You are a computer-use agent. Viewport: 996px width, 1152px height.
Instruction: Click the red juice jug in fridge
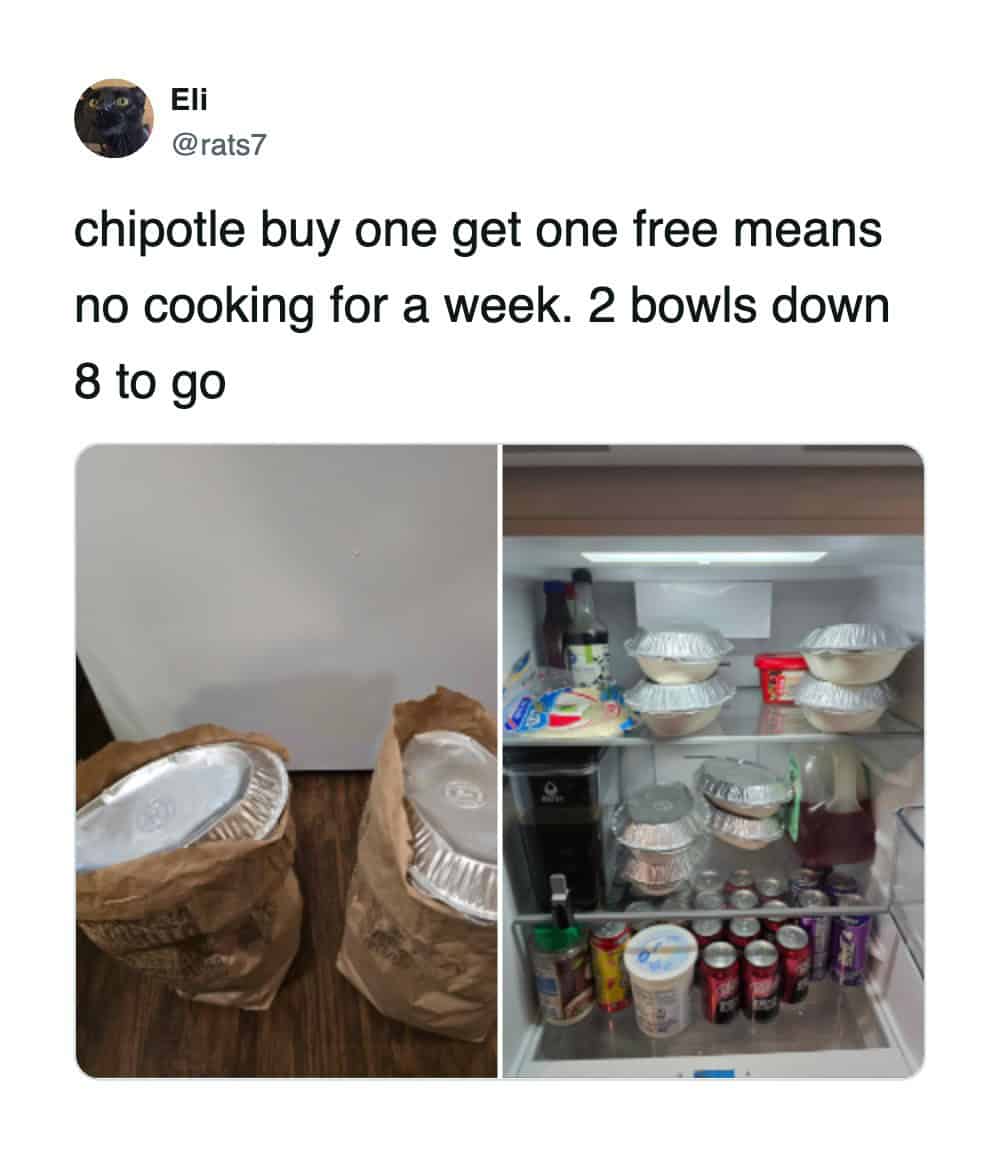(x=836, y=808)
